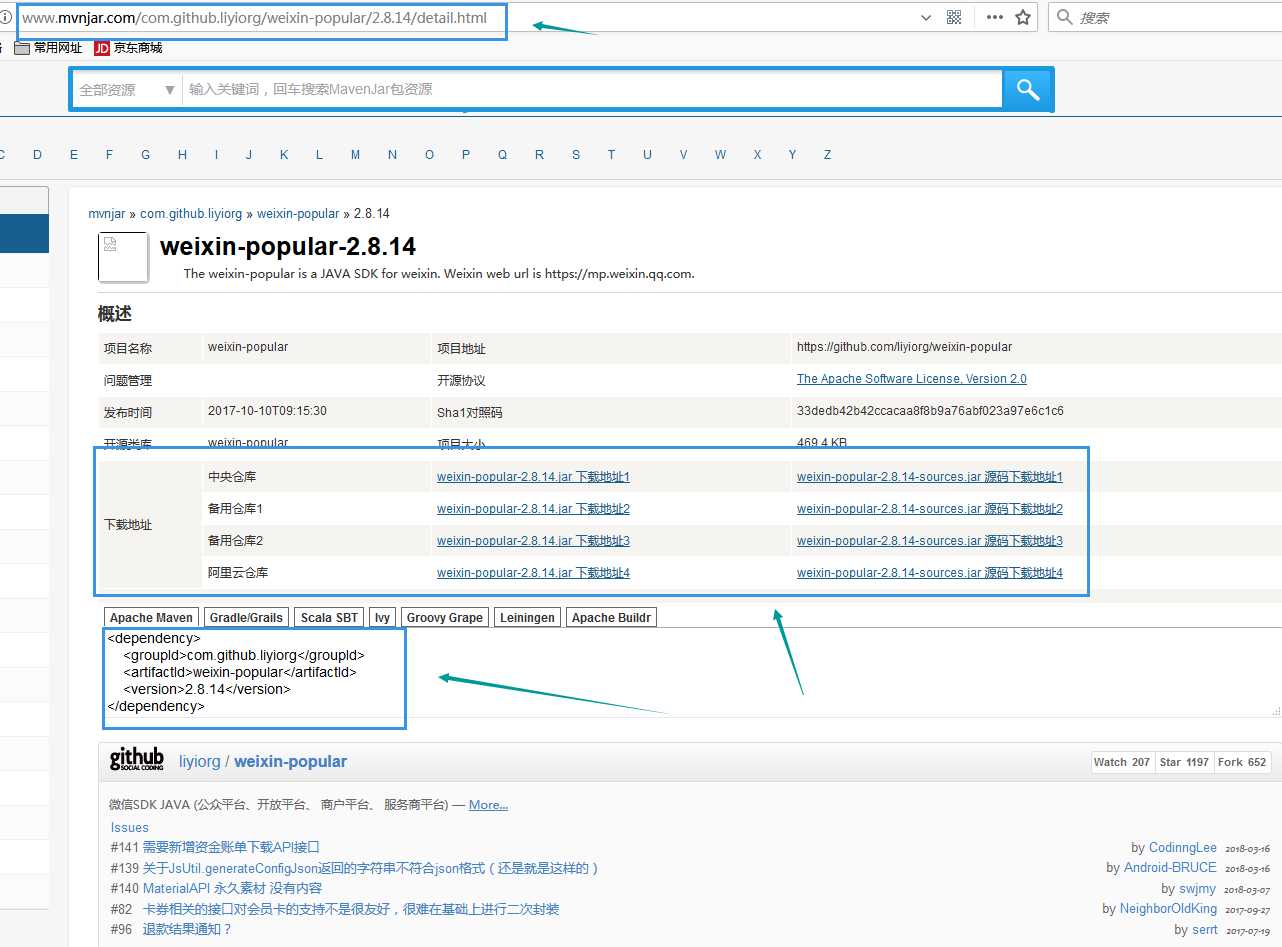The height and width of the screenshot is (947, 1282).
Task: Expand the 全部资源 category dropdown
Action: tap(127, 89)
